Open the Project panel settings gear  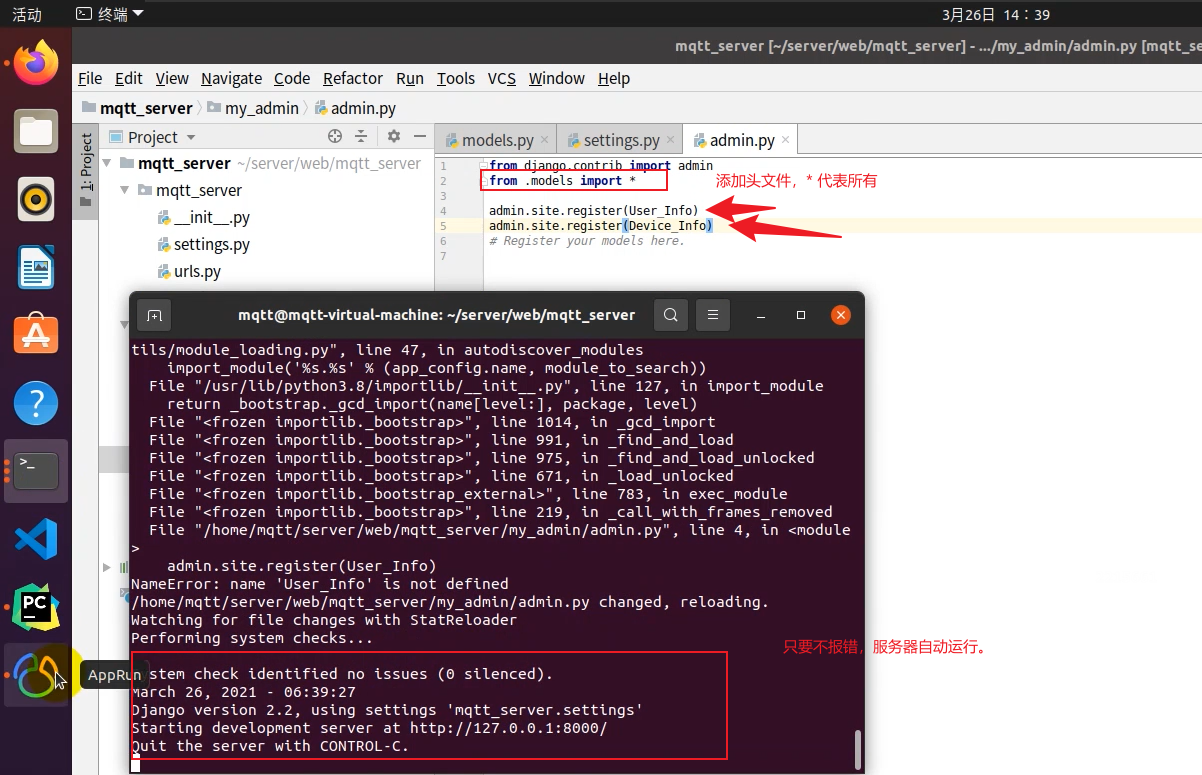pos(394,137)
